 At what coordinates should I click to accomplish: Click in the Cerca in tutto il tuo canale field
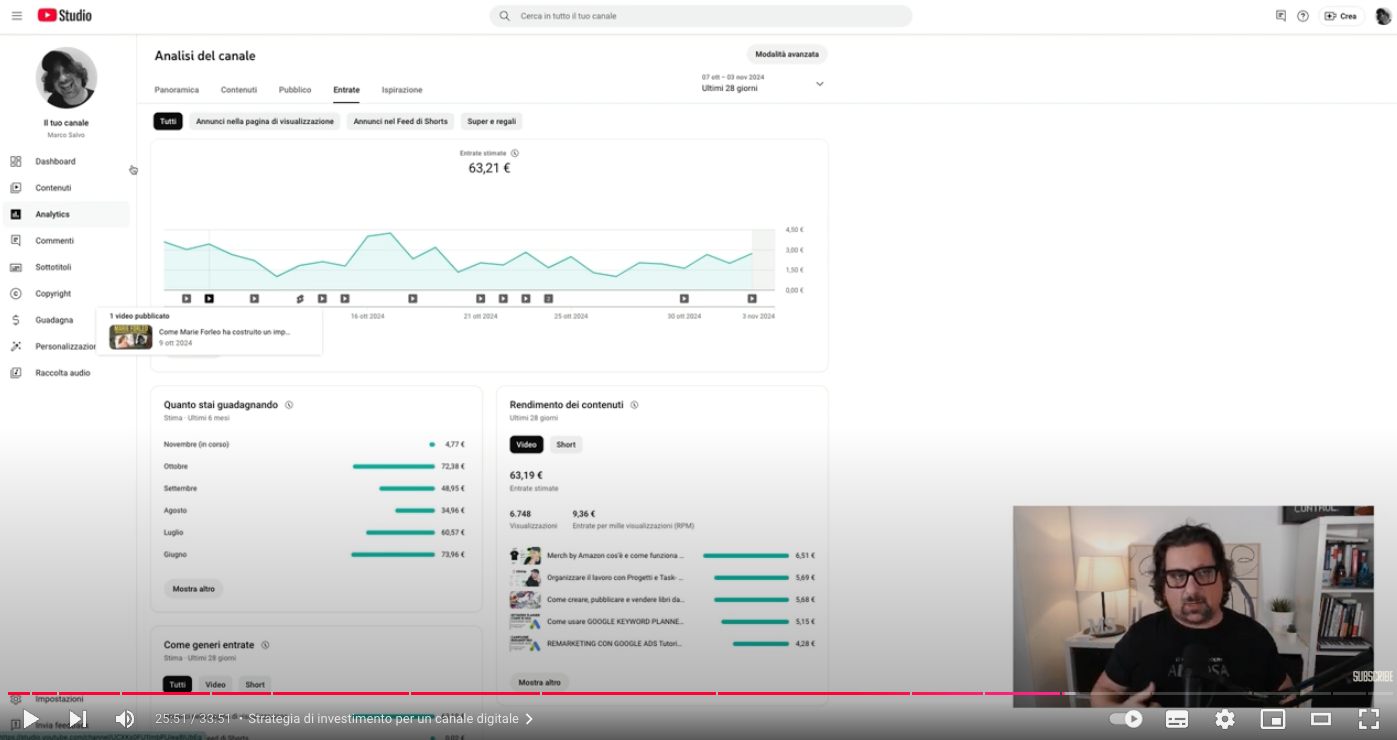[x=701, y=16]
